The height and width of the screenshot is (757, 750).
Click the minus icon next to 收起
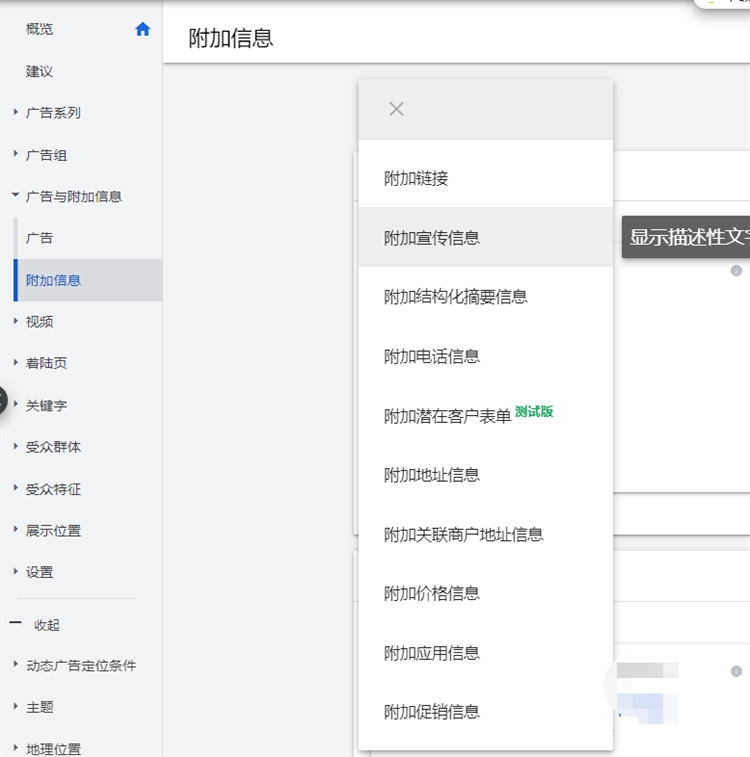click(x=15, y=623)
